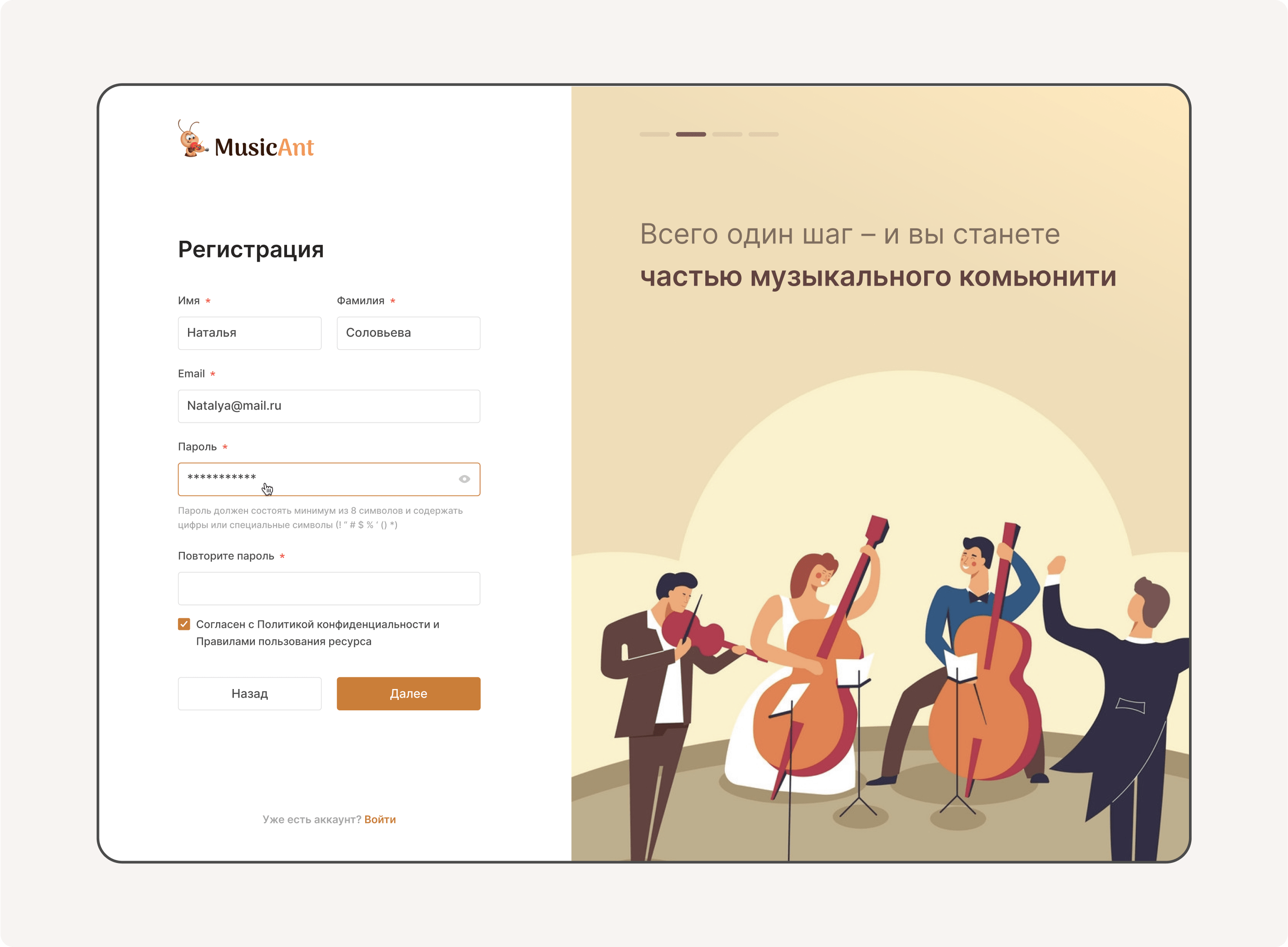
Task: Show password with the eye icon
Action: coord(464,479)
